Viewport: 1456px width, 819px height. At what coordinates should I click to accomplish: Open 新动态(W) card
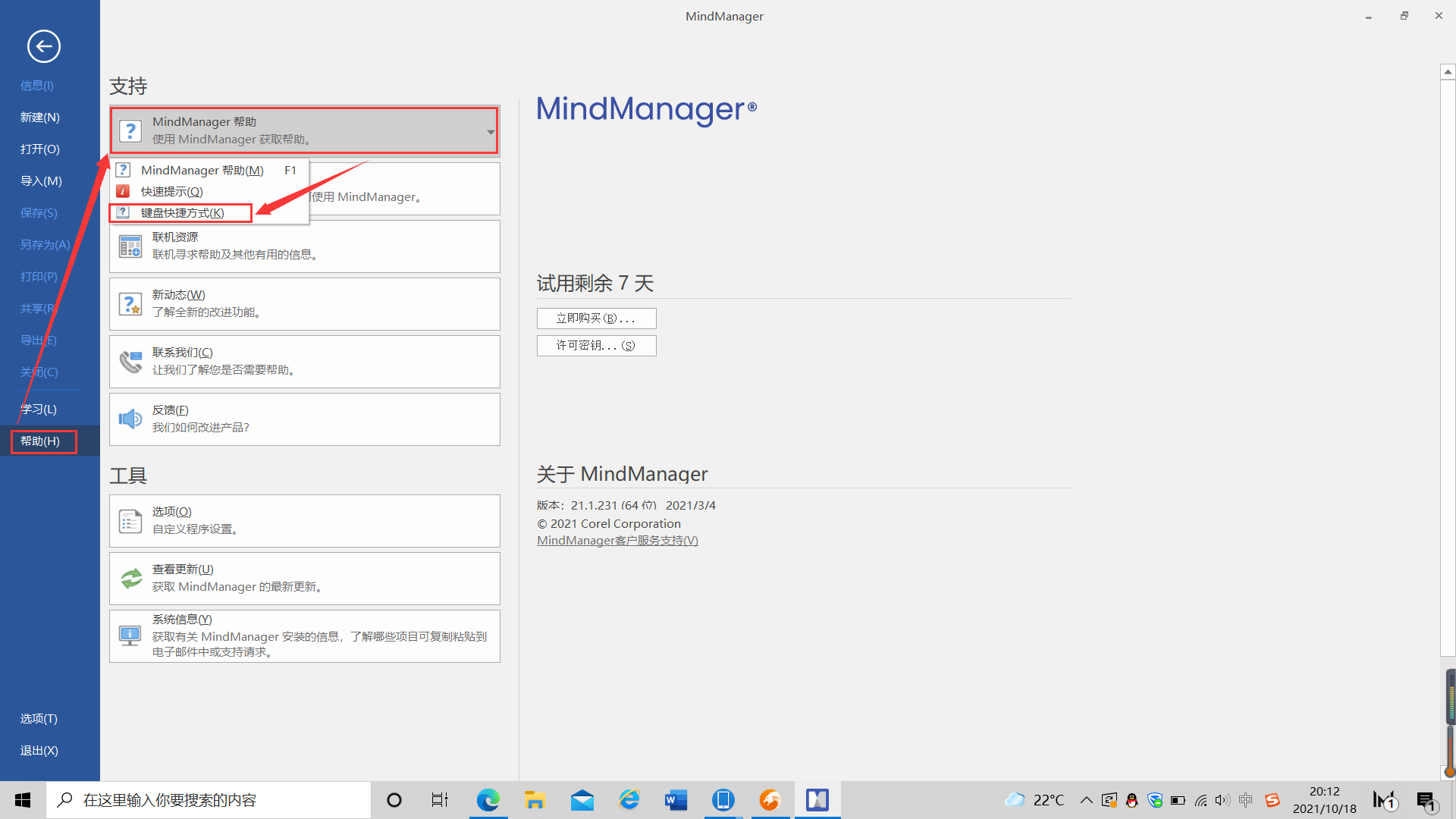click(x=305, y=304)
